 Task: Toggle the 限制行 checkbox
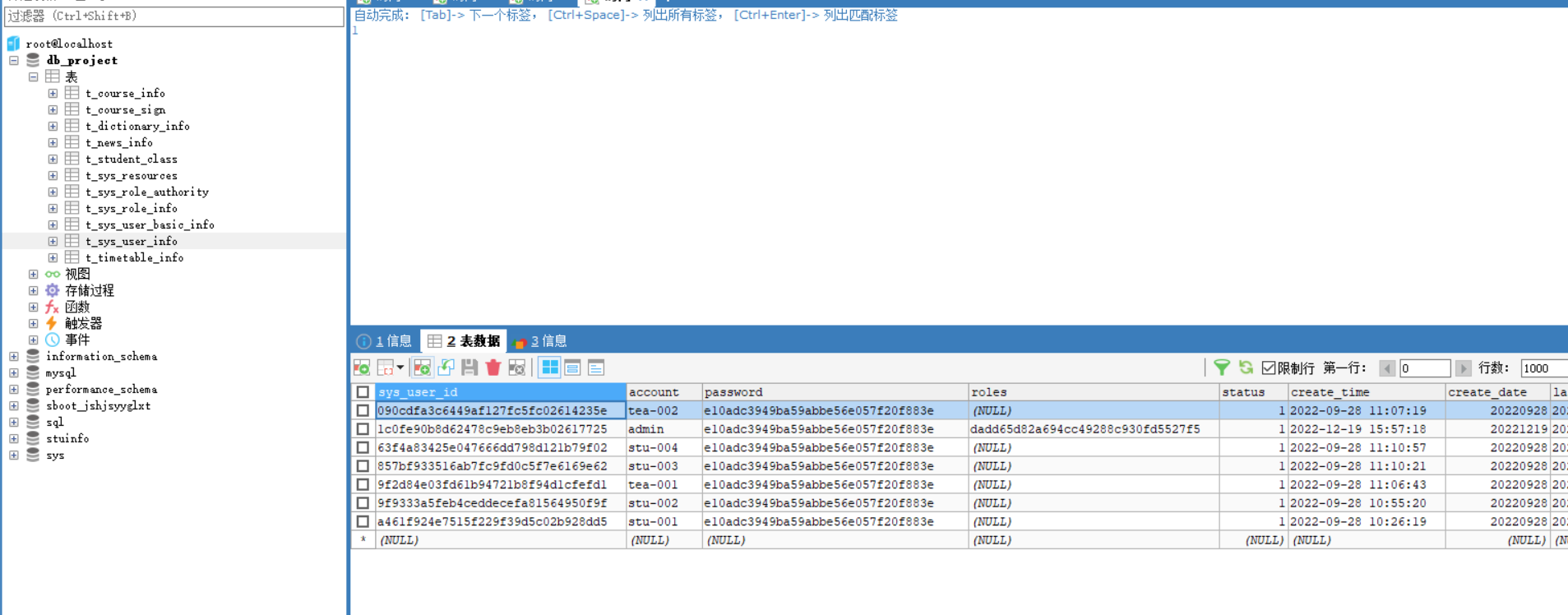click(x=1269, y=368)
